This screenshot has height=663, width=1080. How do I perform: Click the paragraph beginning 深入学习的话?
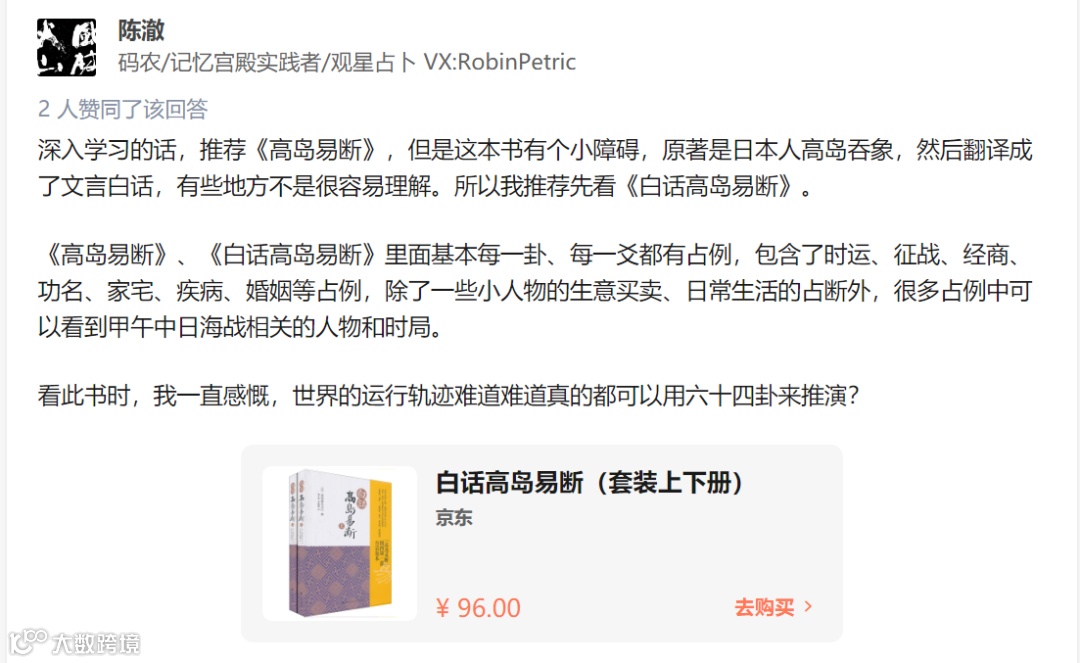point(535,168)
